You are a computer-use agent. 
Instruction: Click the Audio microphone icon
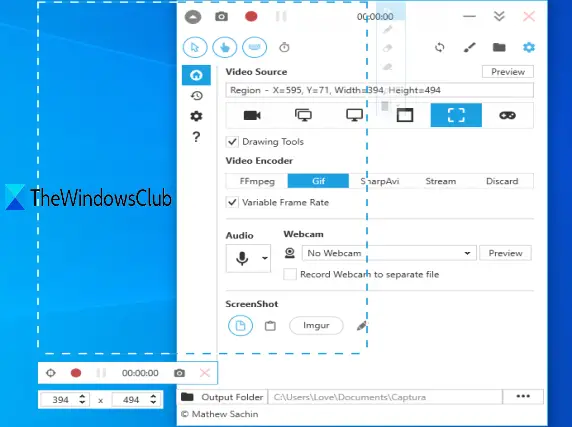click(x=242, y=259)
